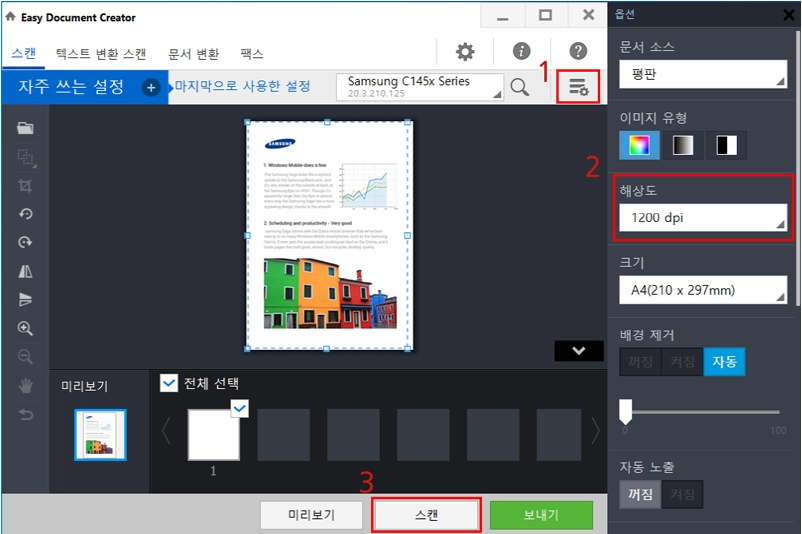The width and height of the screenshot is (802, 534).
Task: Select the crop tool icon
Action: click(x=25, y=185)
